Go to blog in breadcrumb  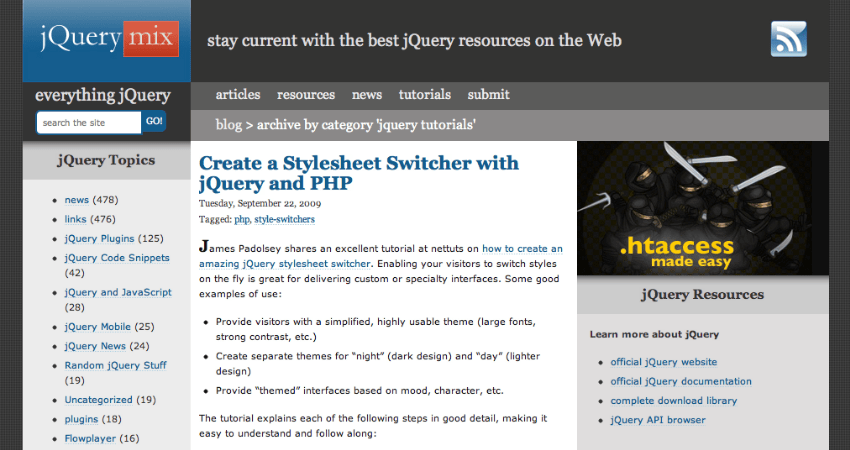point(229,125)
